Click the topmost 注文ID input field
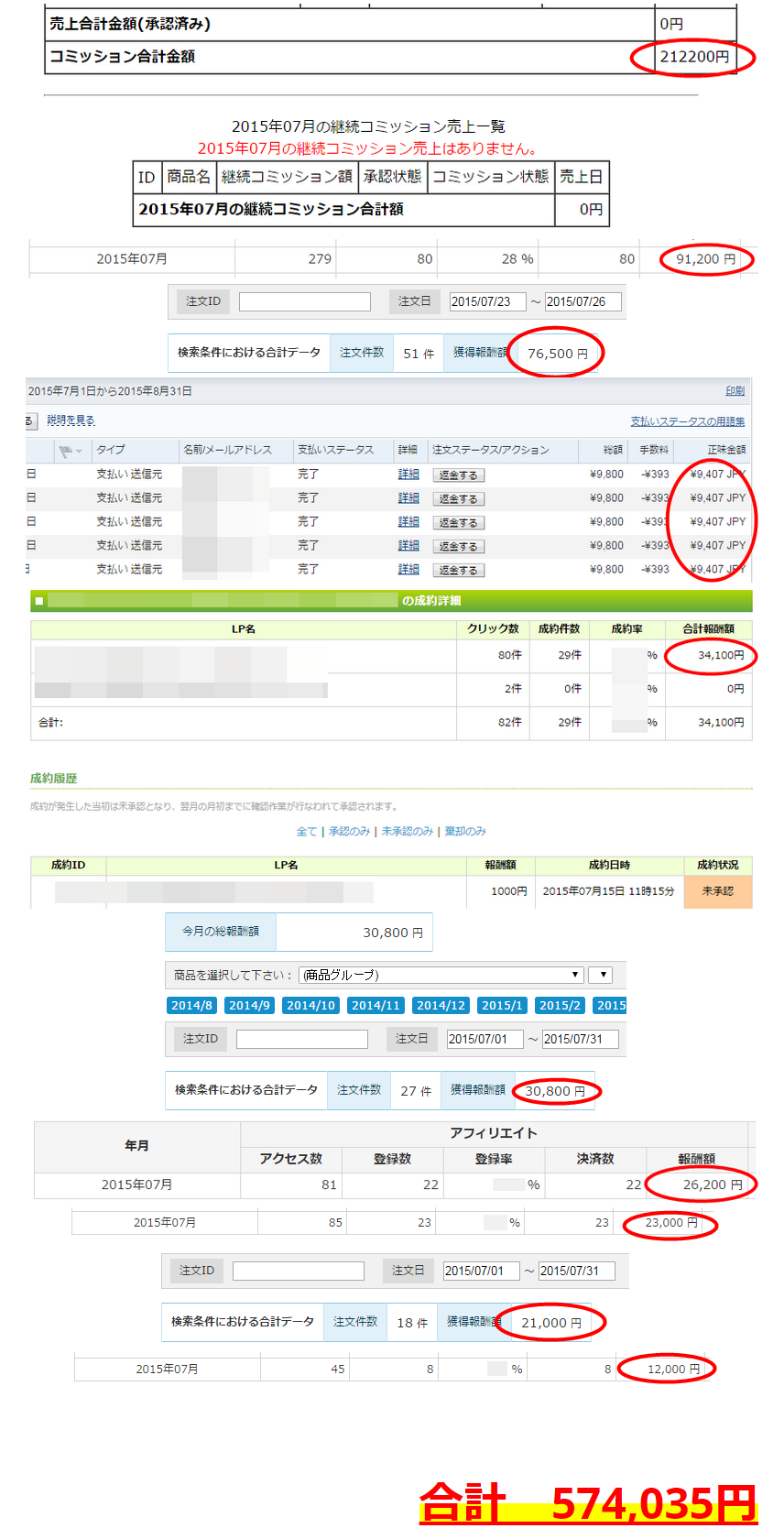The image size is (784, 1539). [304, 301]
